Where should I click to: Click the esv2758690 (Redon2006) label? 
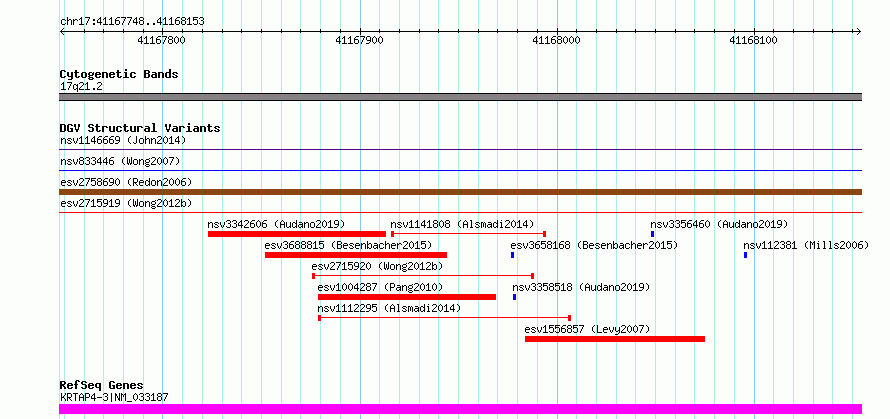click(126, 182)
